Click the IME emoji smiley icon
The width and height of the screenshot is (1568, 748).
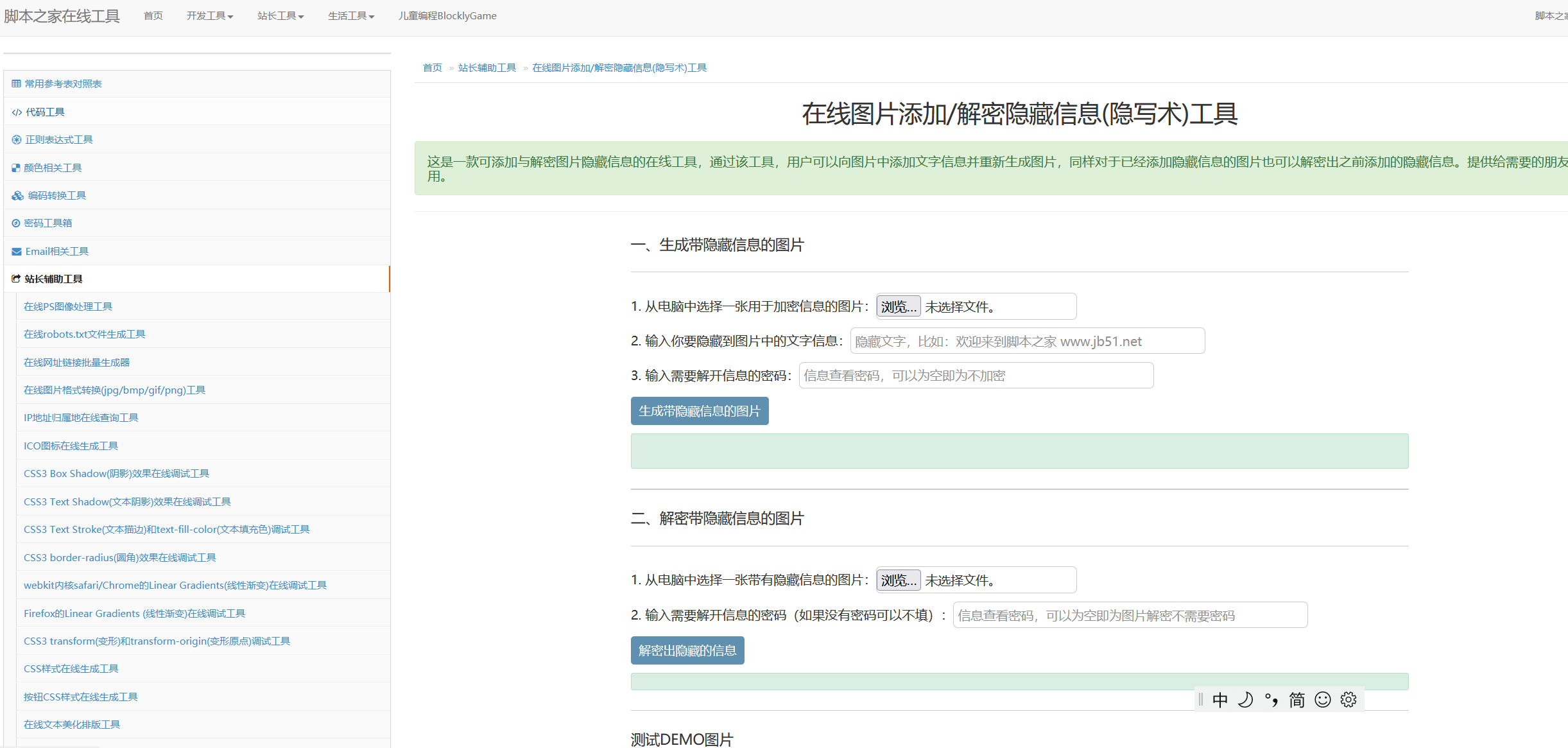pos(1322,699)
